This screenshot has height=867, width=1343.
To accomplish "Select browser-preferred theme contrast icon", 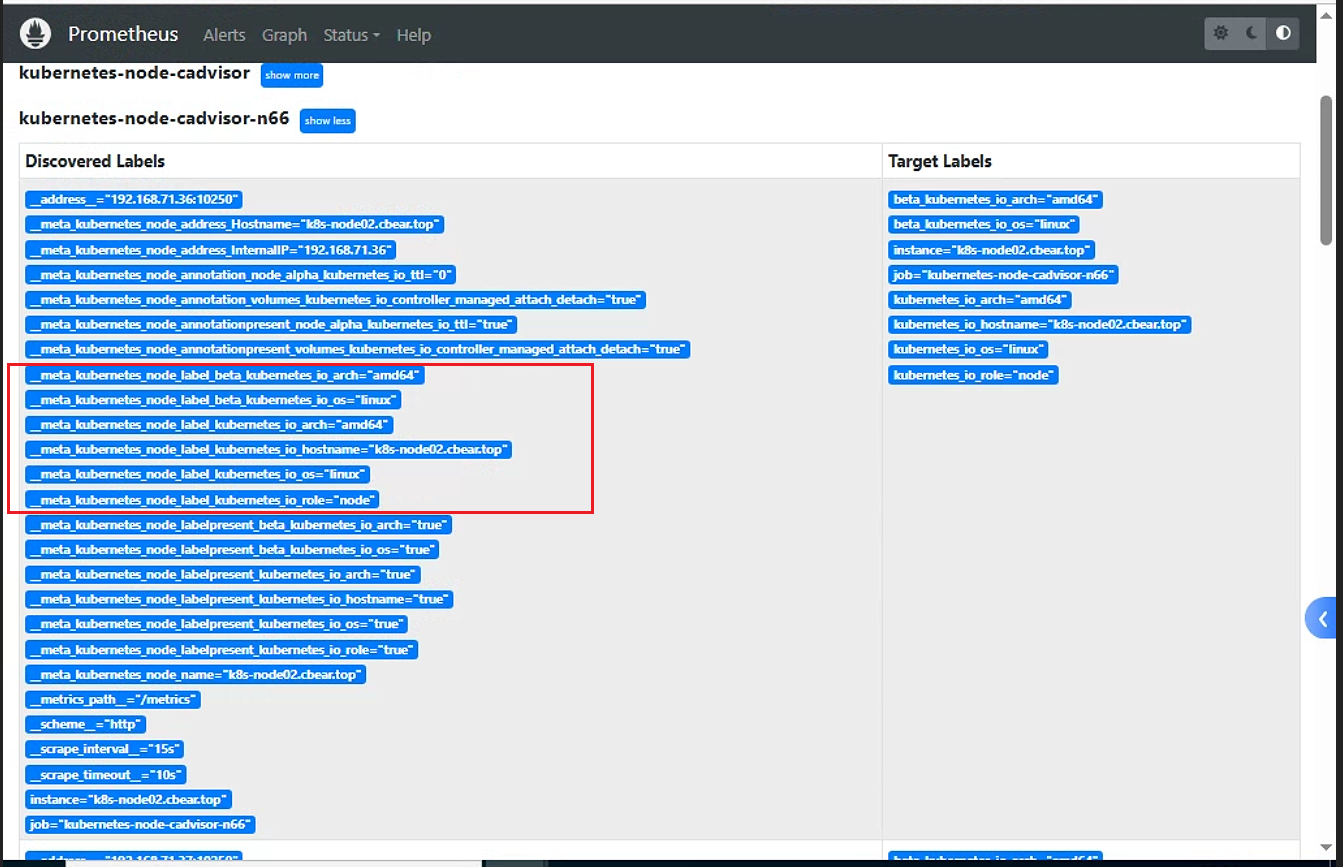I will [1283, 33].
